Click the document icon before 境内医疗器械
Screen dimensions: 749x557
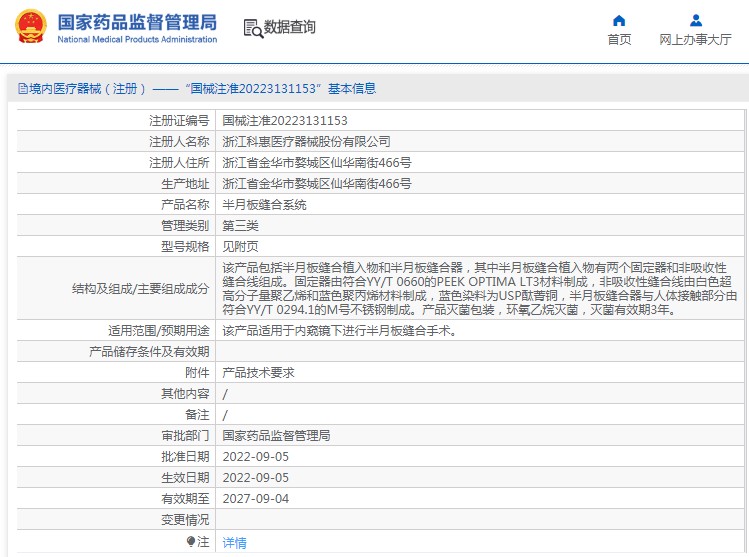(x=22, y=88)
